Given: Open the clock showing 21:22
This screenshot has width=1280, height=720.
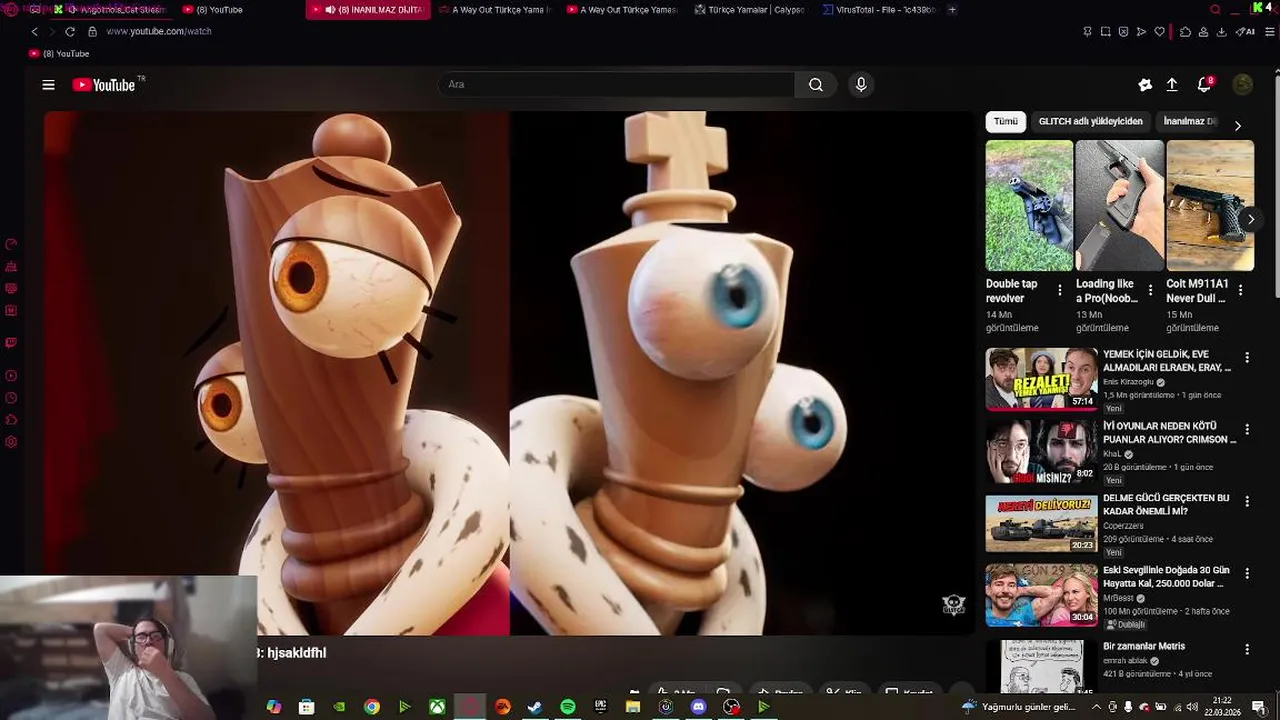Looking at the screenshot, I should pos(1222,706).
